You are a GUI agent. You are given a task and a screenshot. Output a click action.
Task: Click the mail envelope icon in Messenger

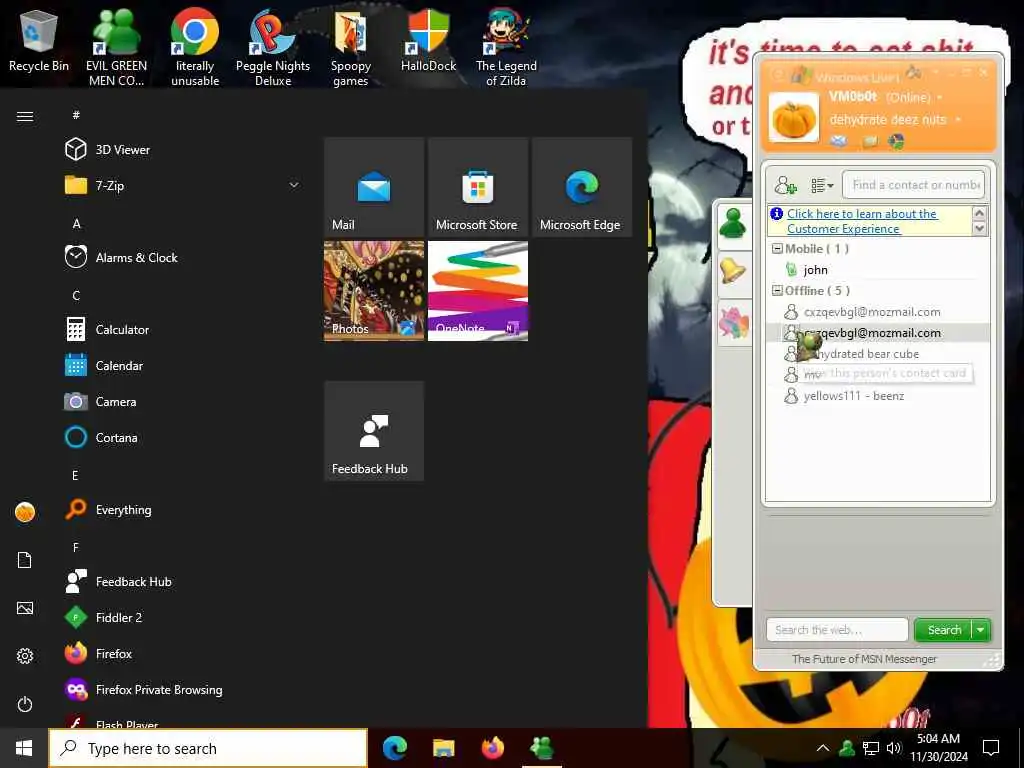click(x=839, y=141)
